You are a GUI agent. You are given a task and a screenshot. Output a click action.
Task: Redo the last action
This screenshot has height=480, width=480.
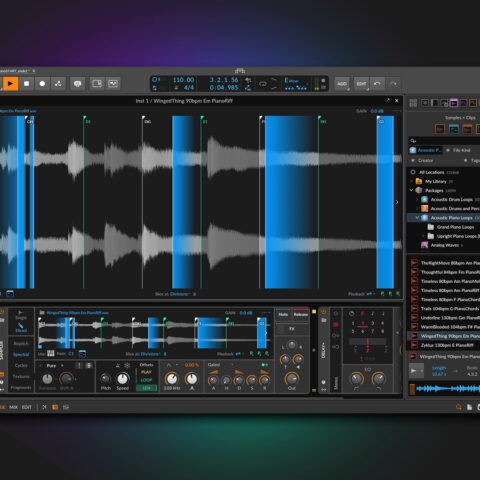(x=393, y=84)
